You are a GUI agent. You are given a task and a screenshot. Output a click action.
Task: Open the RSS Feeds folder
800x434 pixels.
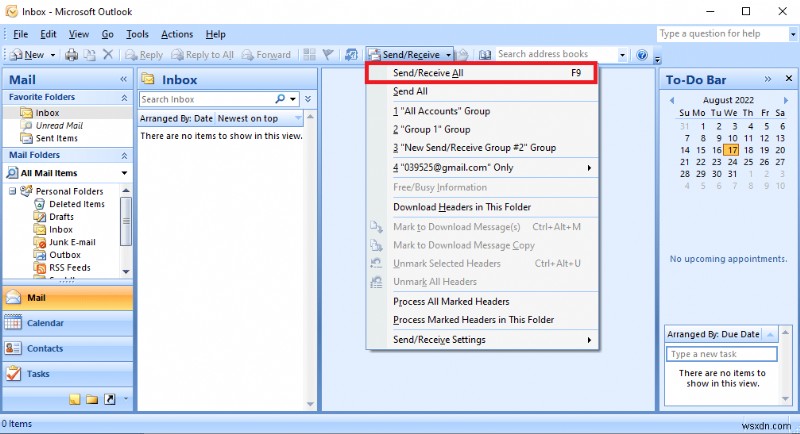pos(70,268)
